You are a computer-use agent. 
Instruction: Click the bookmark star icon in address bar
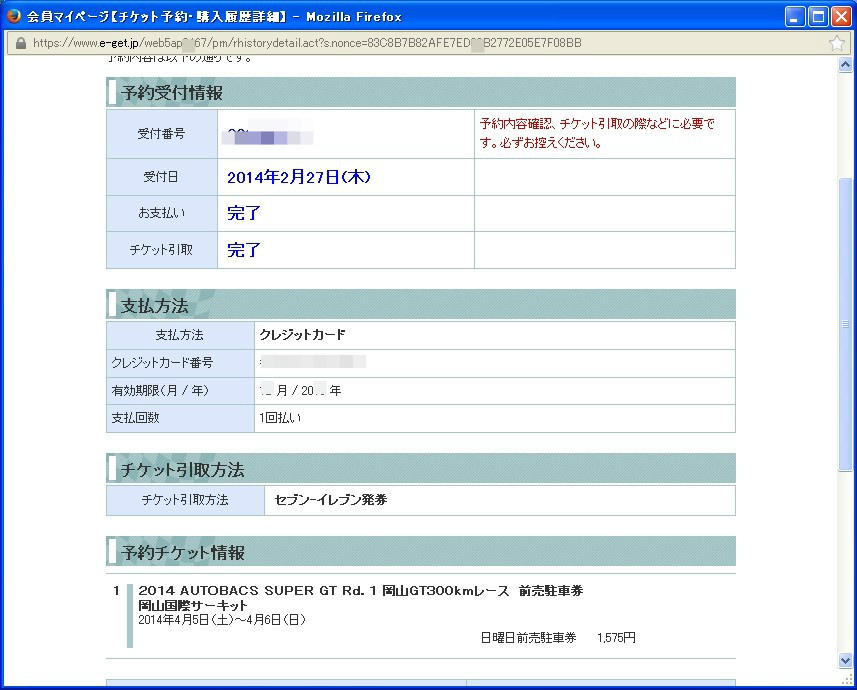tap(836, 43)
